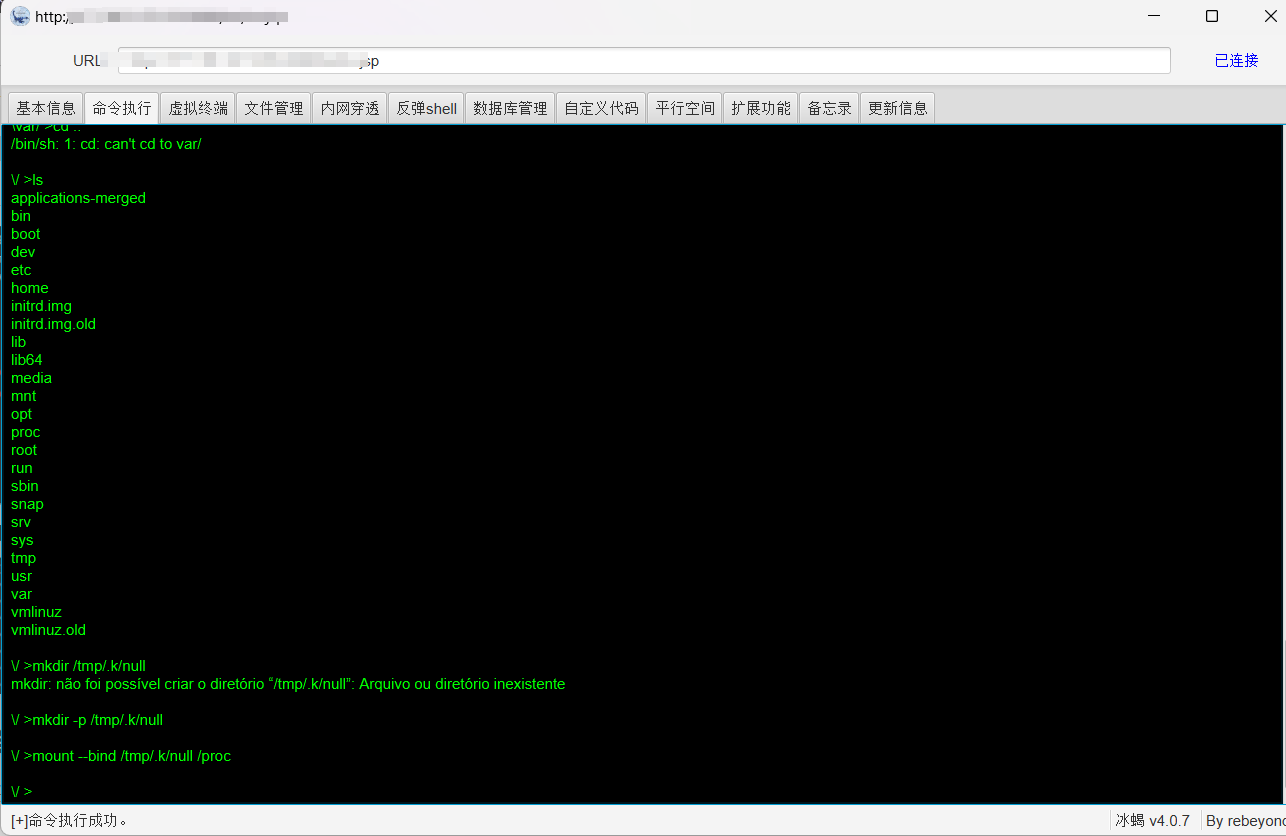Minimize the window
Viewport: 1286px width, 836px height.
click(1154, 16)
